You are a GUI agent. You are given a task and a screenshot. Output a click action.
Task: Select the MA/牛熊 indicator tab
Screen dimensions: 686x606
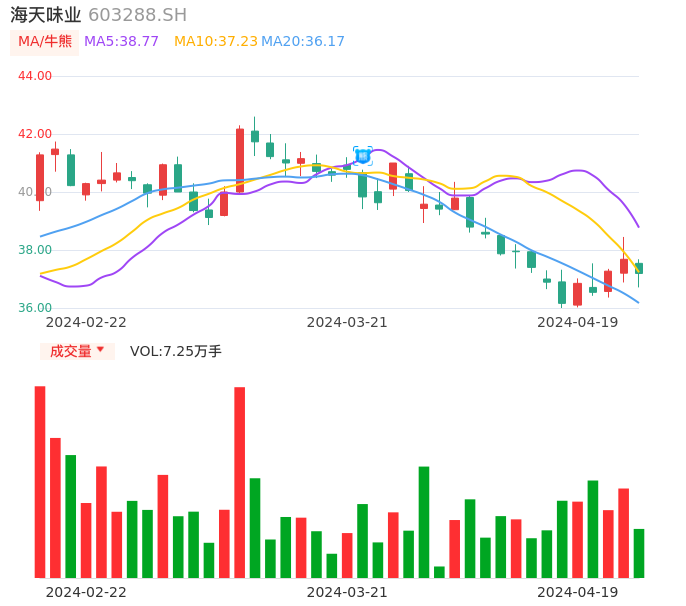tap(44, 42)
